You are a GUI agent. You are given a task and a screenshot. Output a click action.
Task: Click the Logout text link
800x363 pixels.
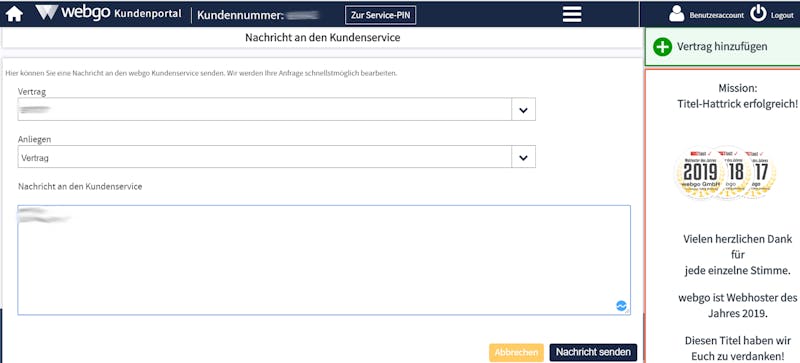pos(782,15)
